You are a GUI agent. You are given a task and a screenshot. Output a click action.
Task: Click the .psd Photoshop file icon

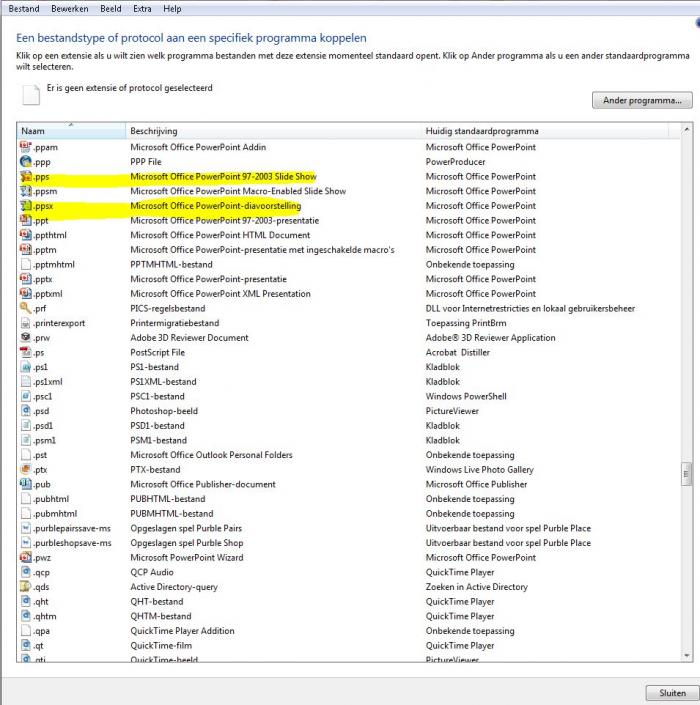coord(26,411)
